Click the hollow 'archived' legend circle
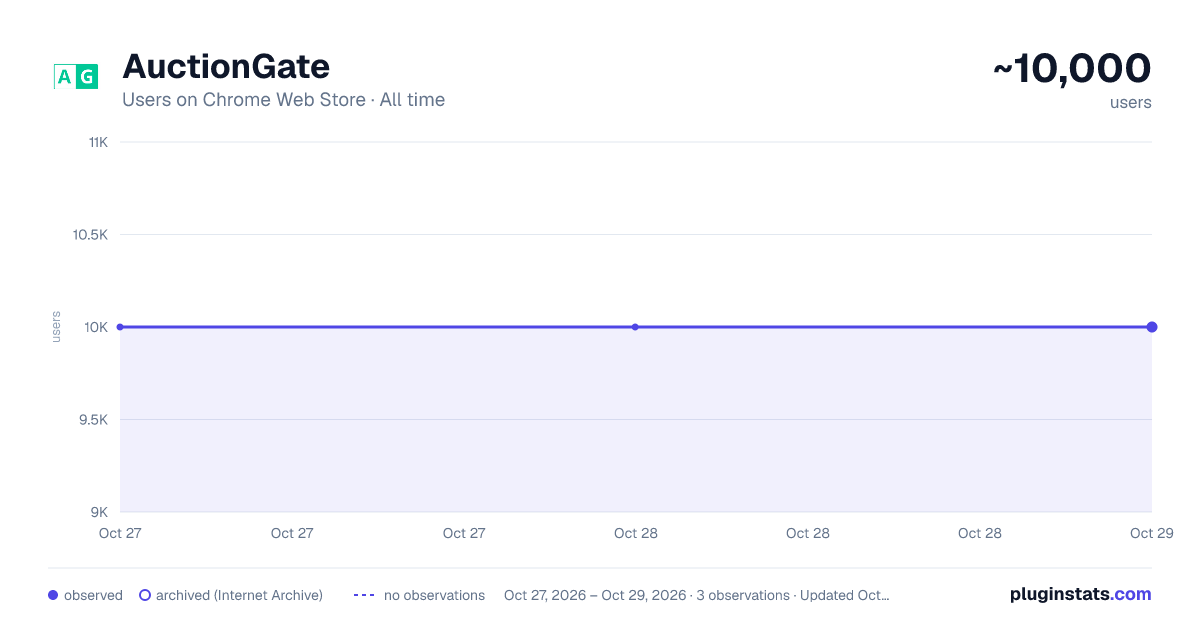1200x630 pixels. (x=145, y=595)
